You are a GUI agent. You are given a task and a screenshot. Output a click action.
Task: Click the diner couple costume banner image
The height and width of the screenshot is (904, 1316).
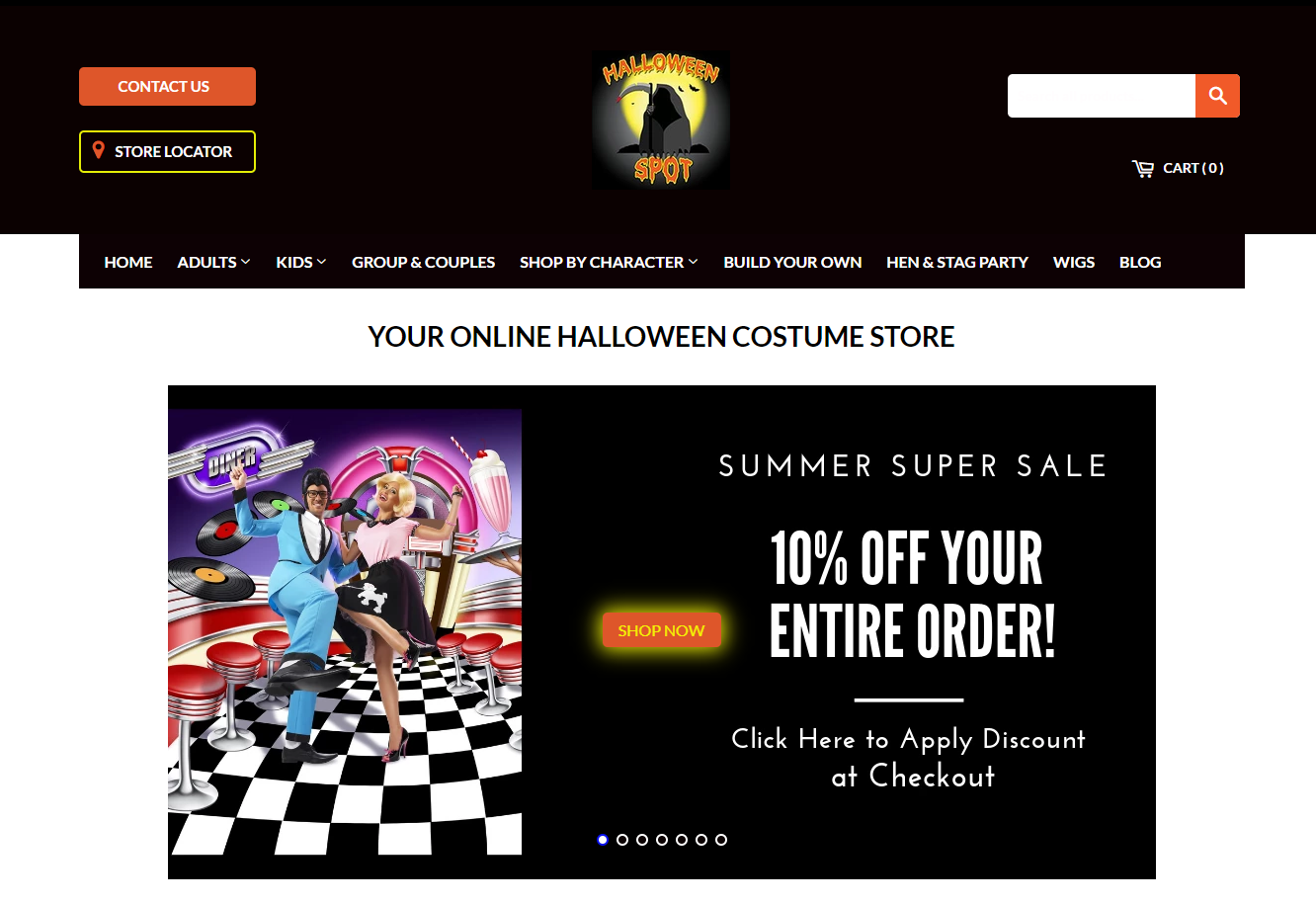coord(345,632)
